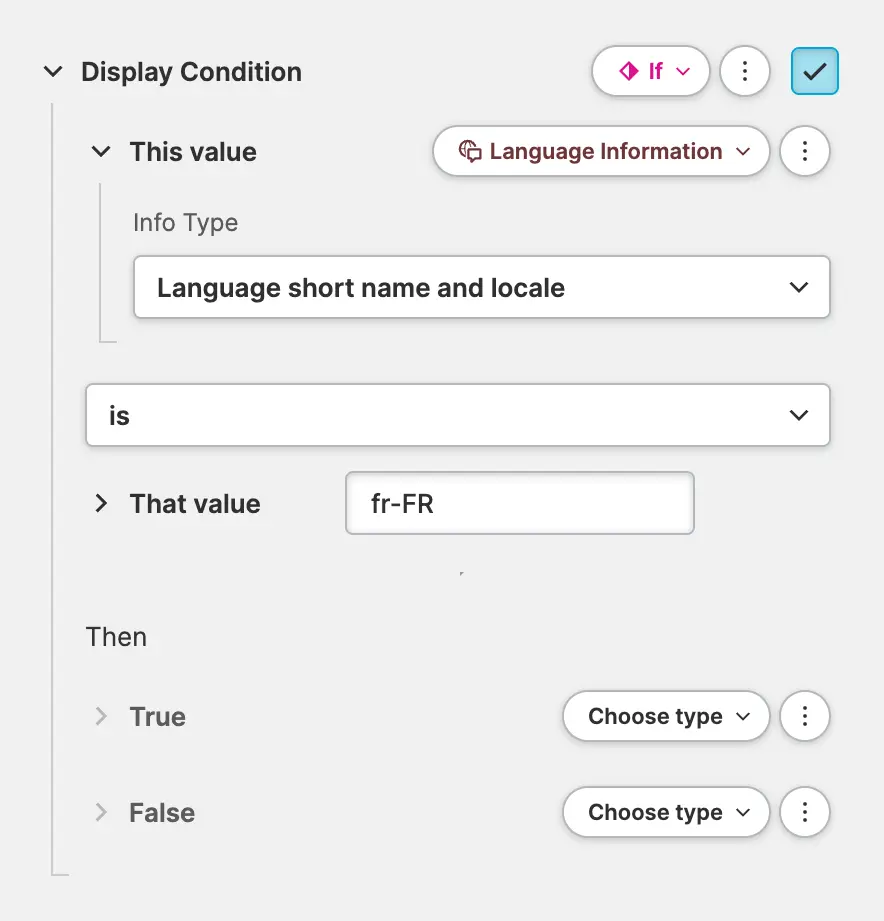884x921 pixels.
Task: Open True row three-dot options menu
Action: [804, 716]
